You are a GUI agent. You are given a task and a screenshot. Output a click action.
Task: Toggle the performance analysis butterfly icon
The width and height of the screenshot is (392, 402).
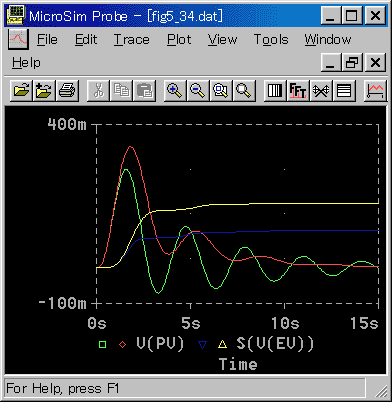(321, 90)
